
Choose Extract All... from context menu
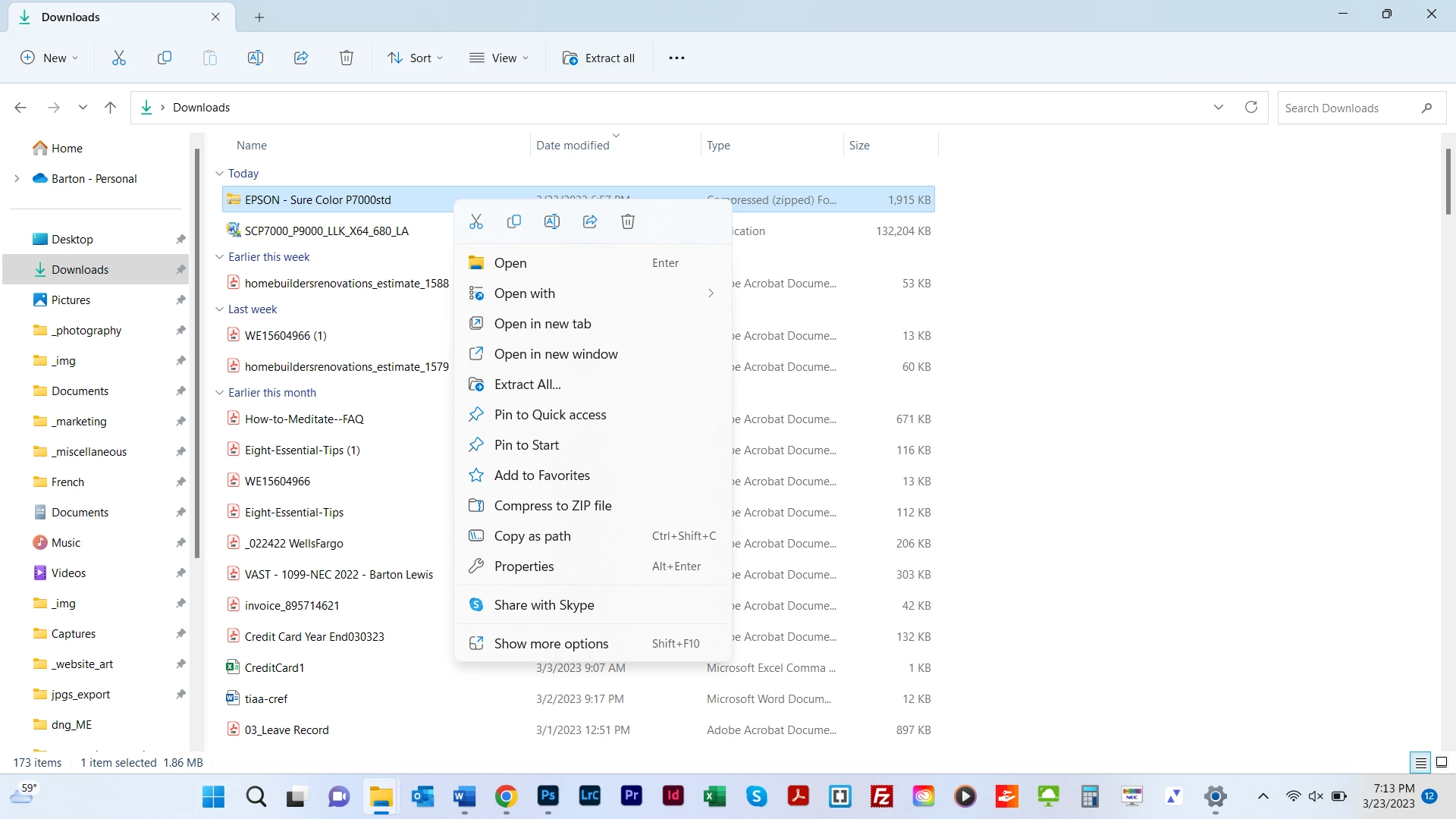(527, 384)
